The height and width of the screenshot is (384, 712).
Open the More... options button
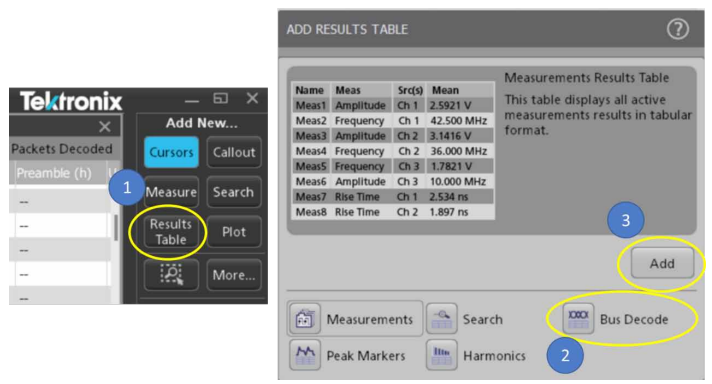(234, 275)
